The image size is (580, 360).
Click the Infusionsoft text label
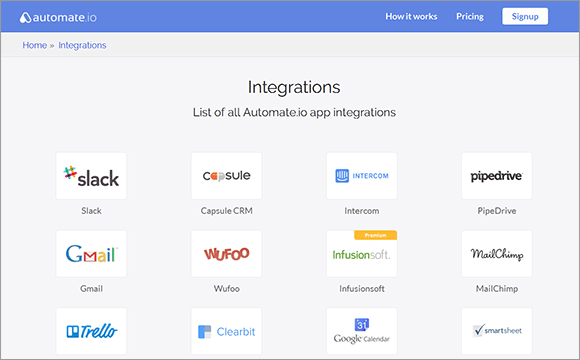362,289
